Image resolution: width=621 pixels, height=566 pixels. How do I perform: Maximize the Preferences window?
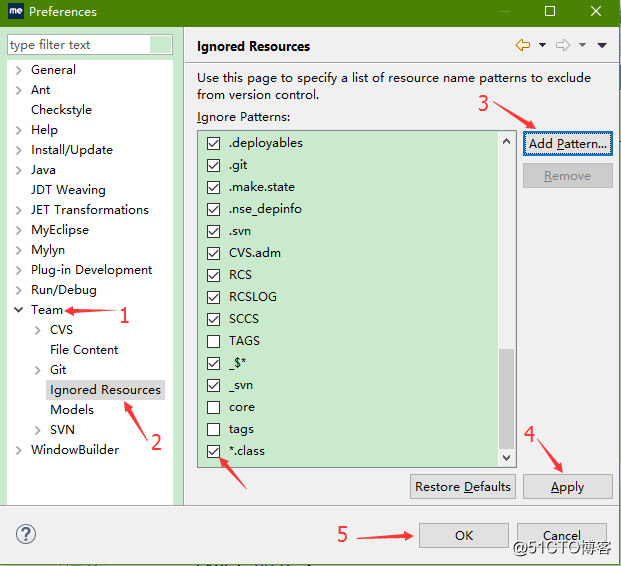click(x=550, y=11)
